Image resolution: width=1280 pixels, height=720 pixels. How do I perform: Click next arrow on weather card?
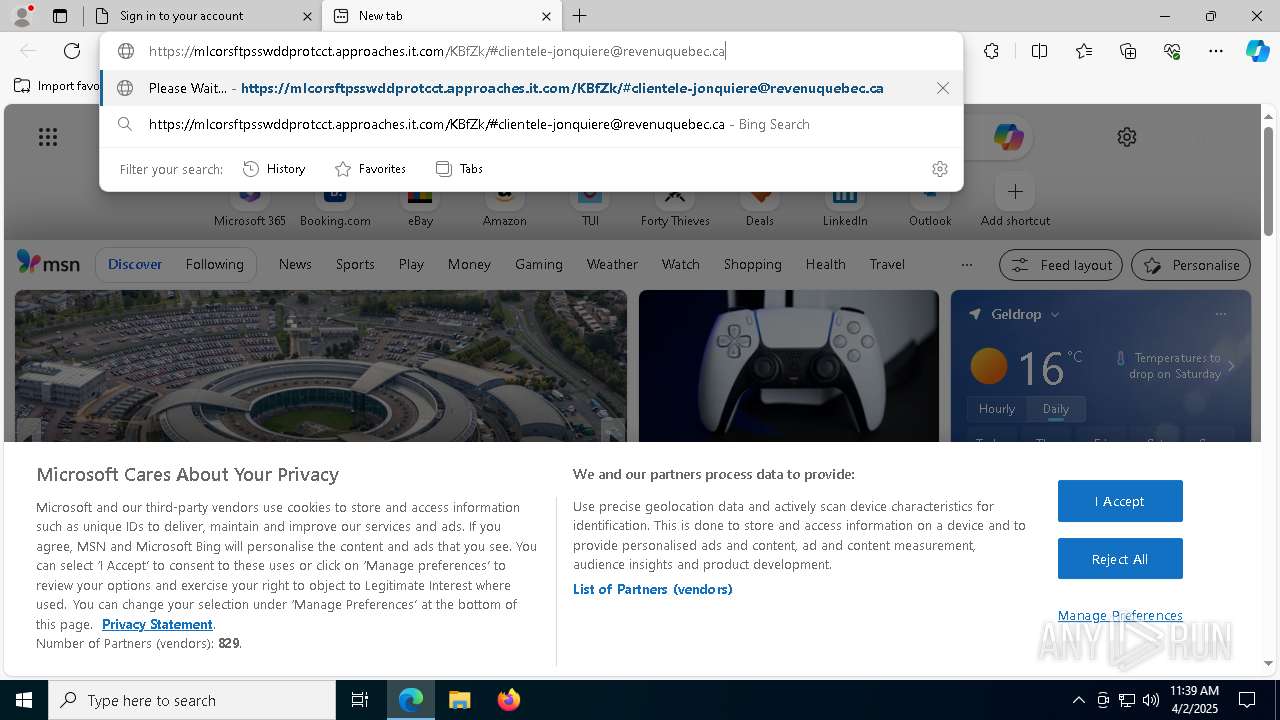(x=1231, y=366)
